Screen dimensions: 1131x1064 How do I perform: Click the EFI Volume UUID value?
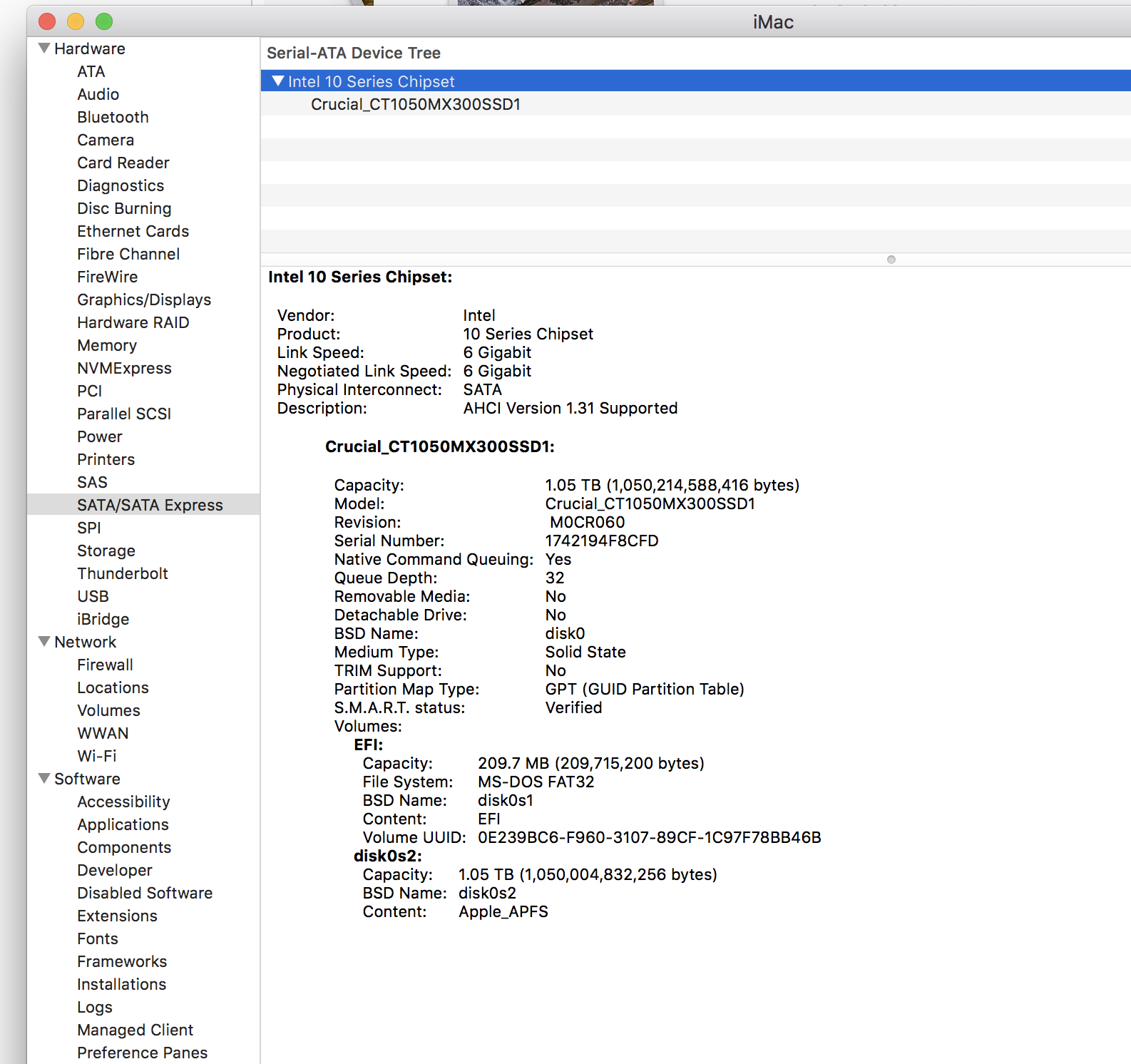coord(650,837)
